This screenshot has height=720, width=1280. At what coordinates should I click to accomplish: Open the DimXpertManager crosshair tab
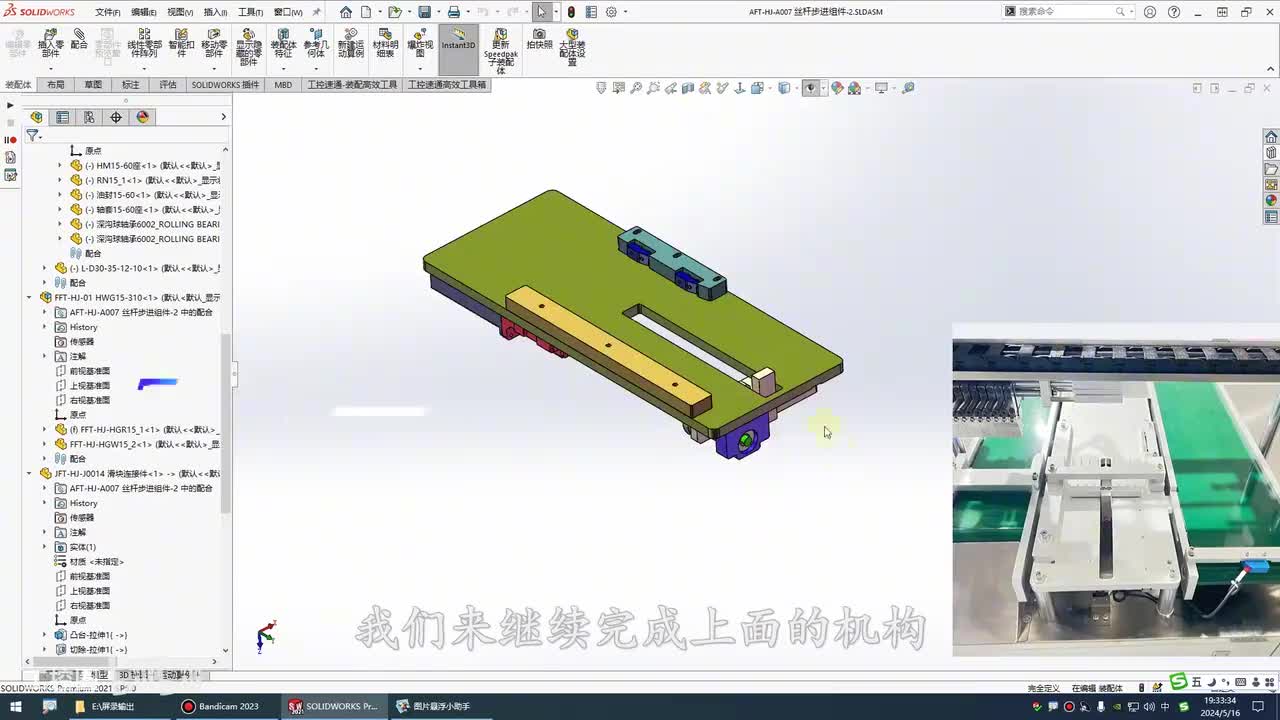point(116,117)
